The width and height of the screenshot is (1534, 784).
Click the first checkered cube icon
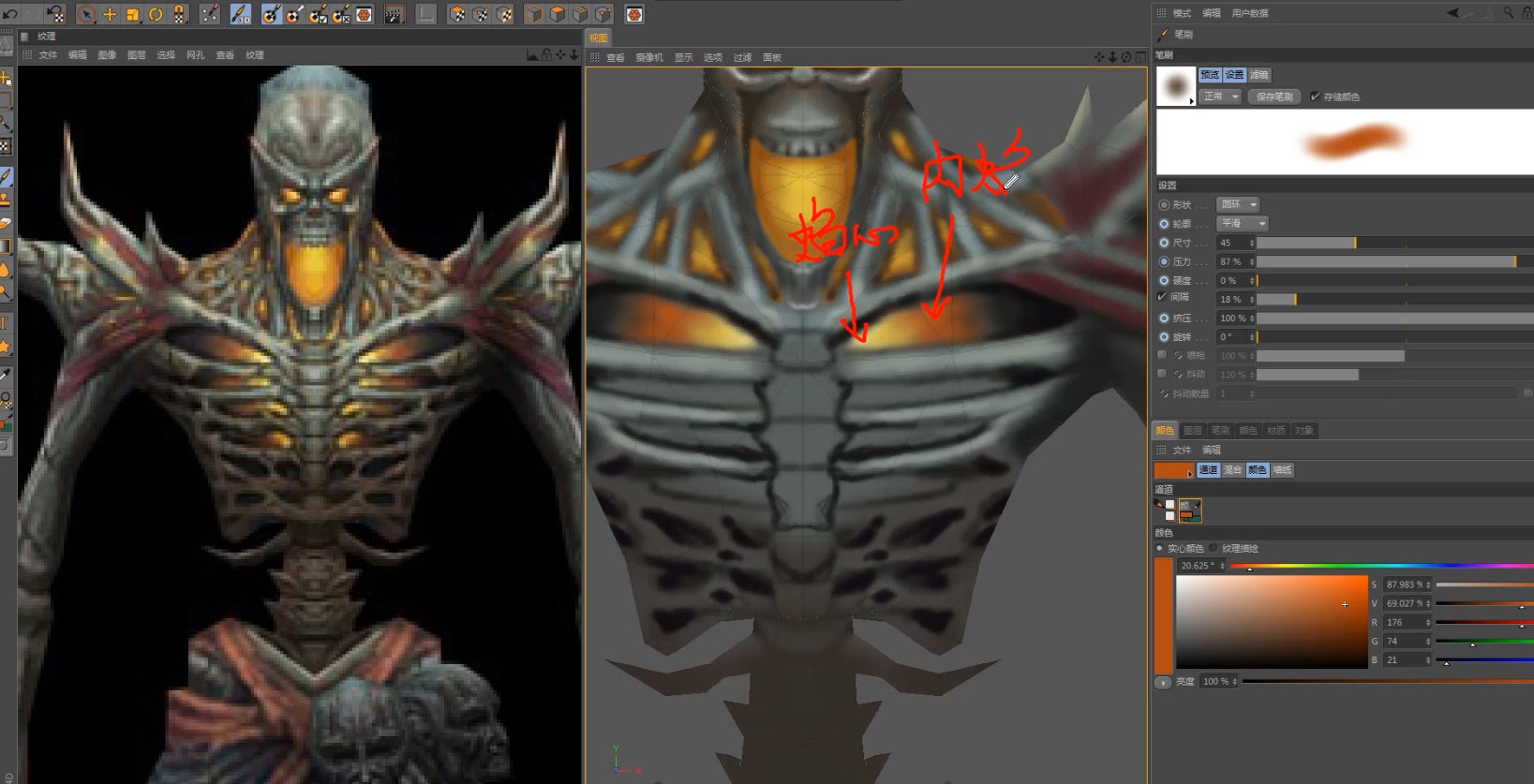tap(457, 14)
